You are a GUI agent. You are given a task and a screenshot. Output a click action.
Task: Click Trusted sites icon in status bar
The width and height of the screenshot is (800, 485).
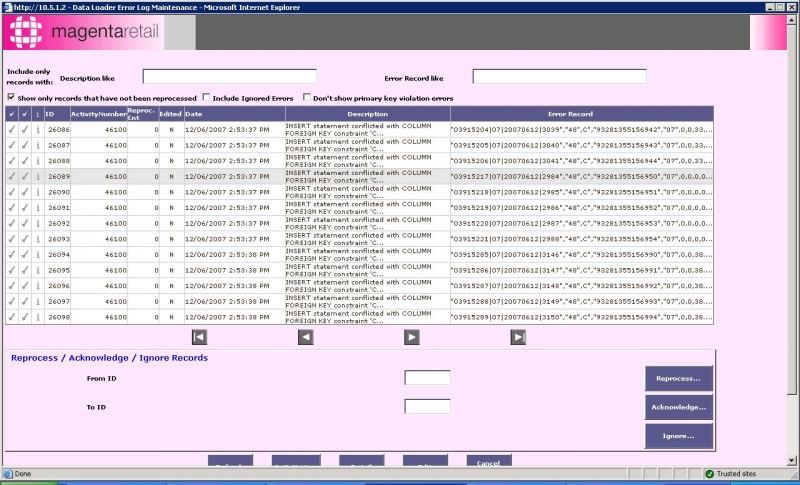709,474
